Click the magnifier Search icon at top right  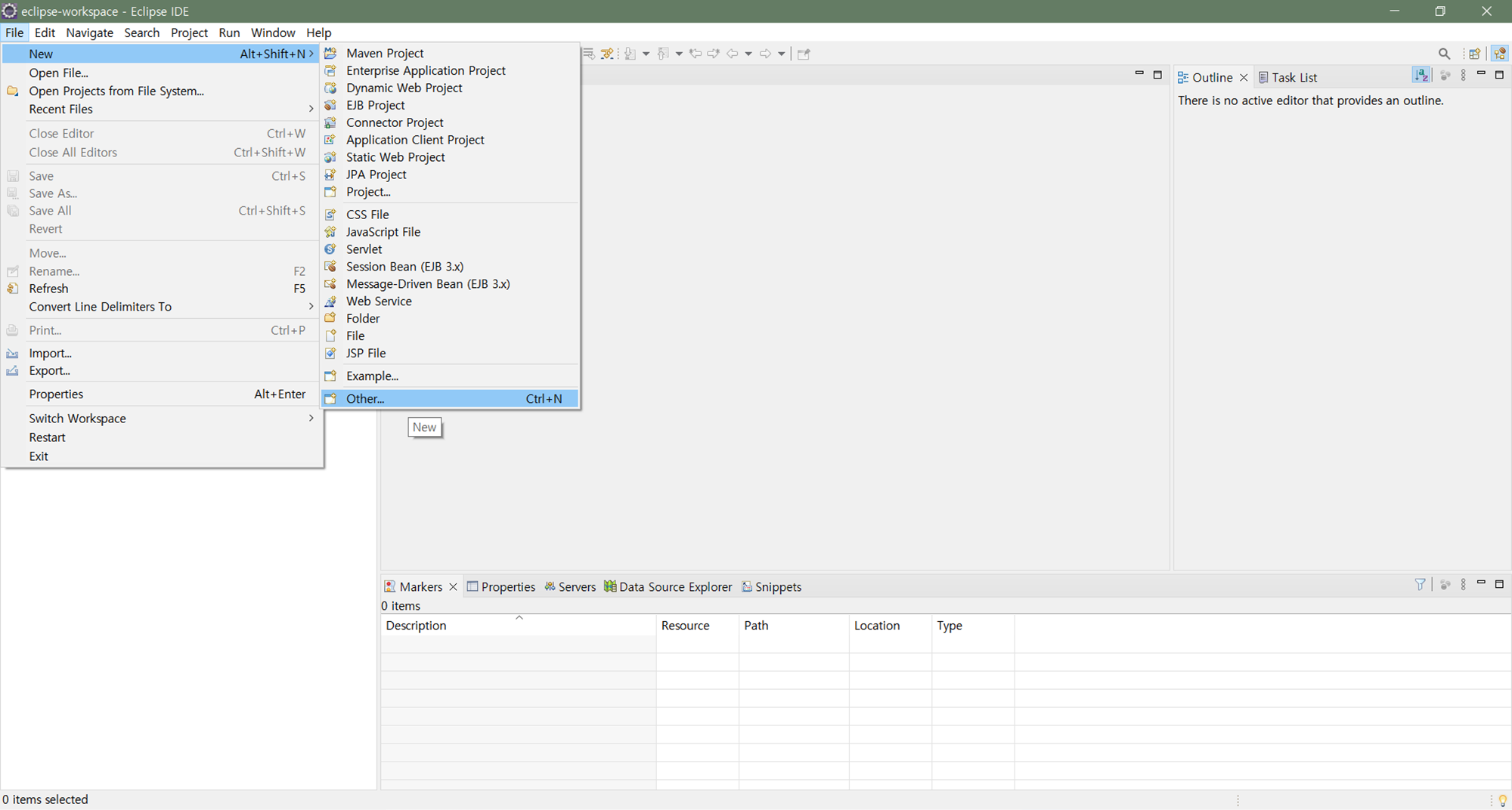pos(1444,54)
